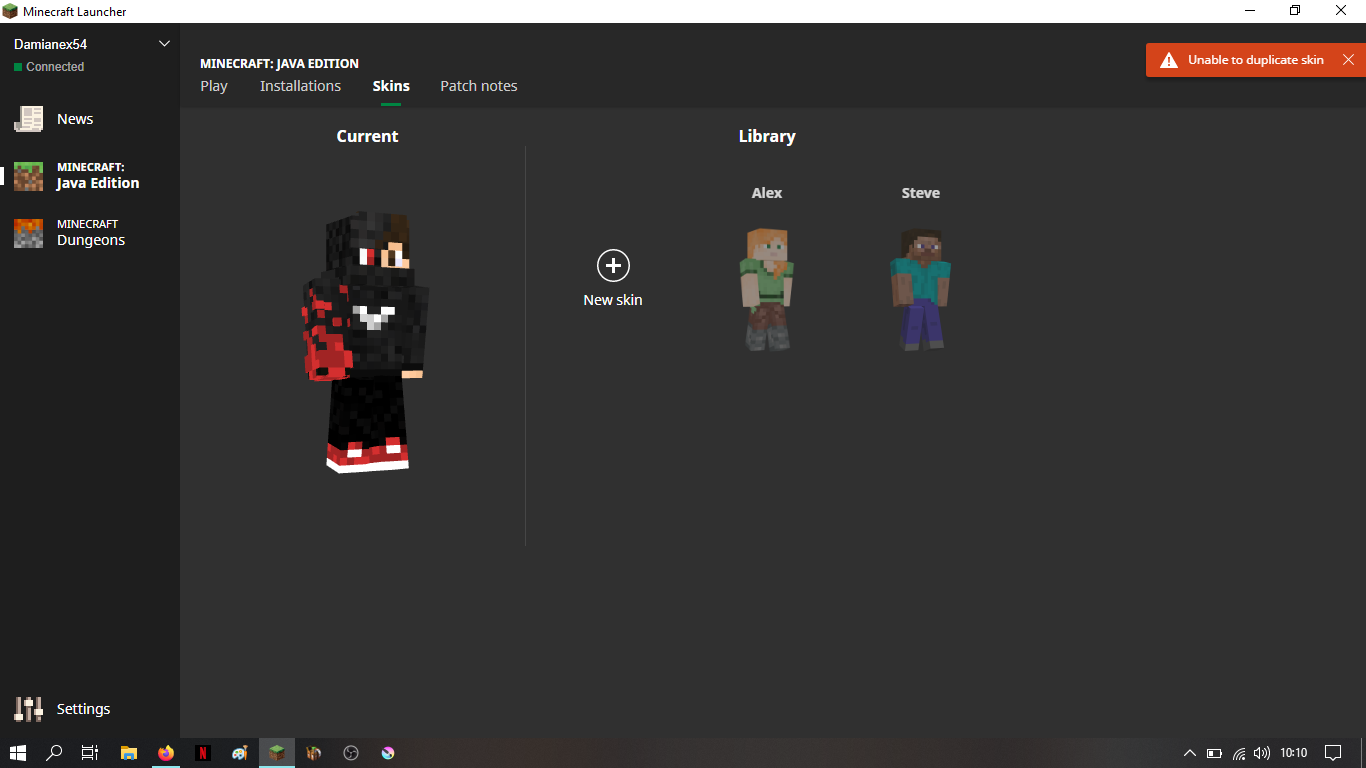Click the Minecraft Launcher taskbar icon
1366x768 pixels.
point(277,753)
